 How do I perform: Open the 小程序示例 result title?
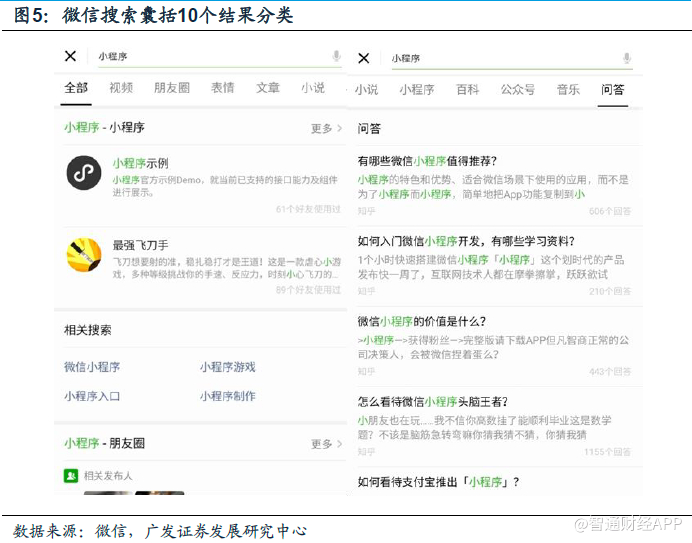140,163
